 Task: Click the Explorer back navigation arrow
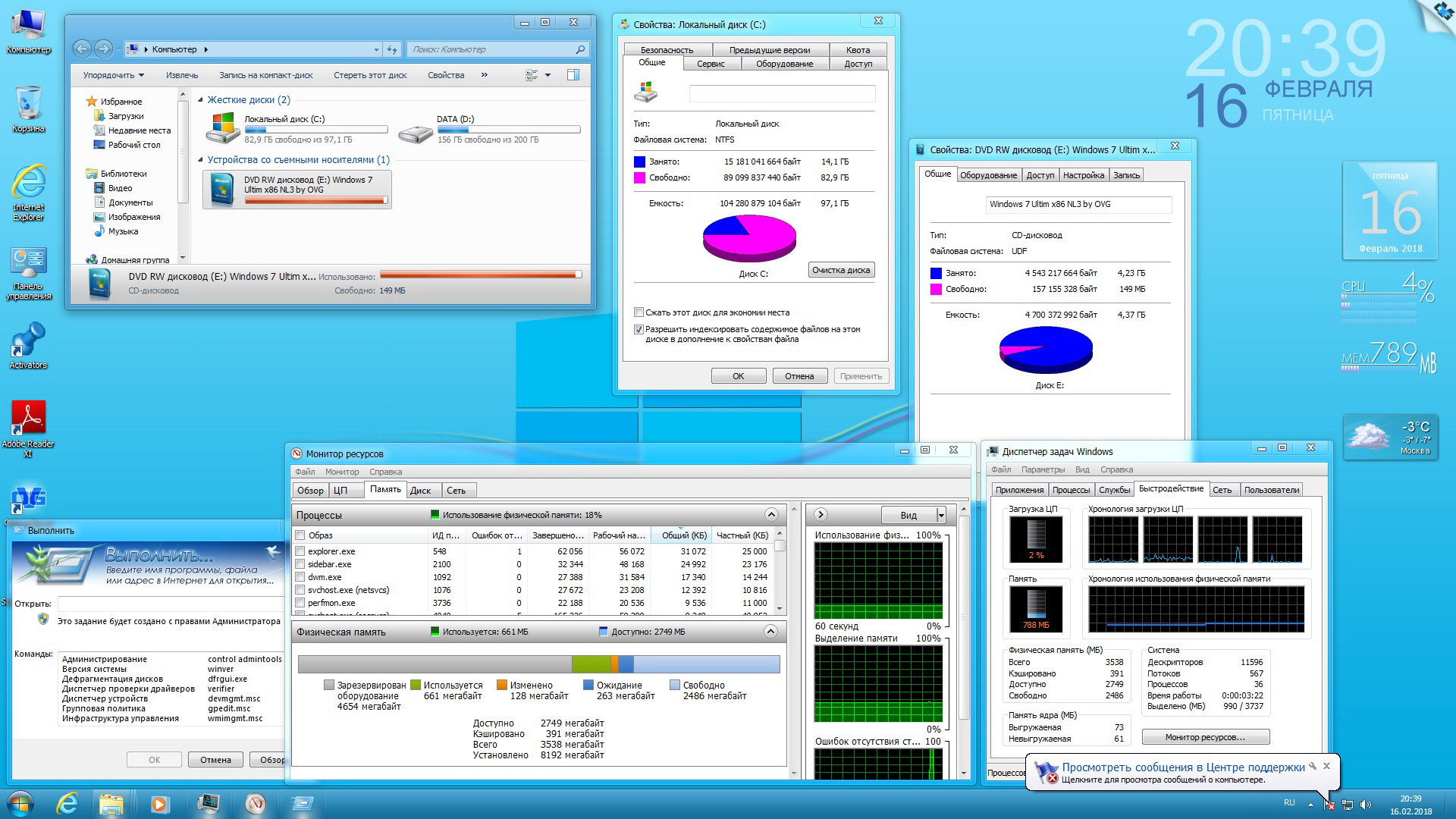82,49
